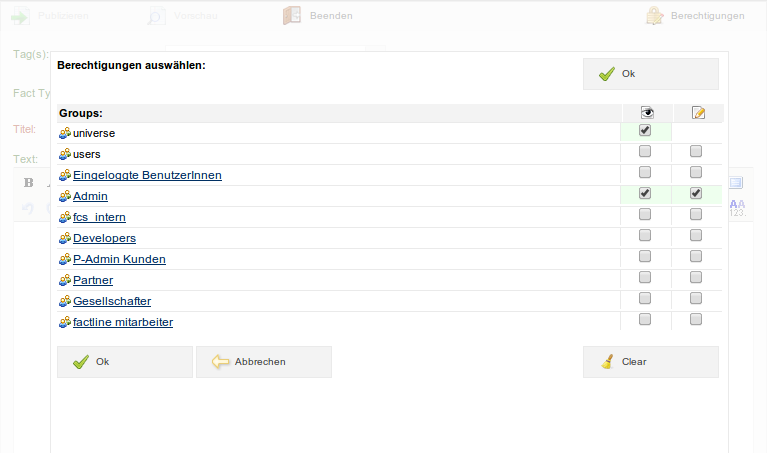Follow the factline mitarbeiter link

click(x=123, y=322)
